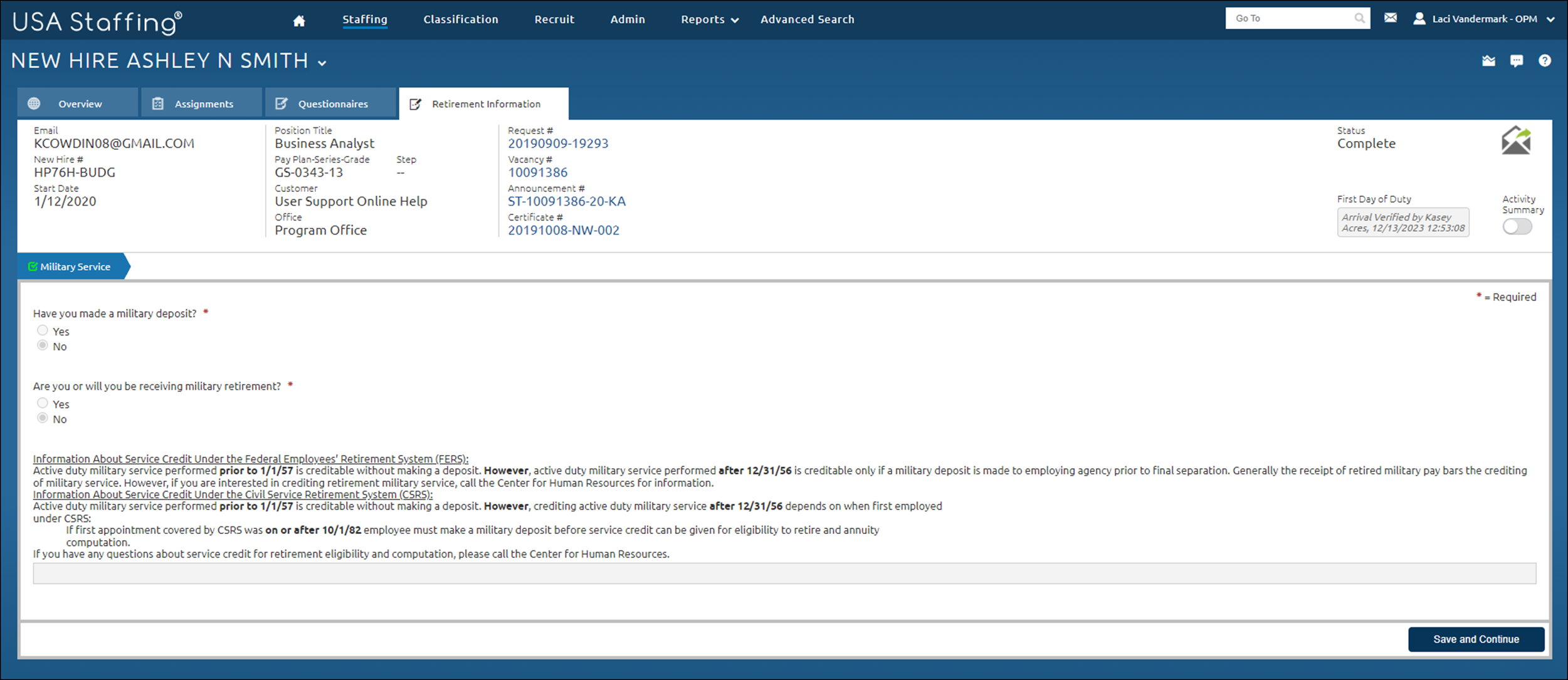Open request number 20190909-19293 link
This screenshot has height=680, width=1568.
(558, 144)
